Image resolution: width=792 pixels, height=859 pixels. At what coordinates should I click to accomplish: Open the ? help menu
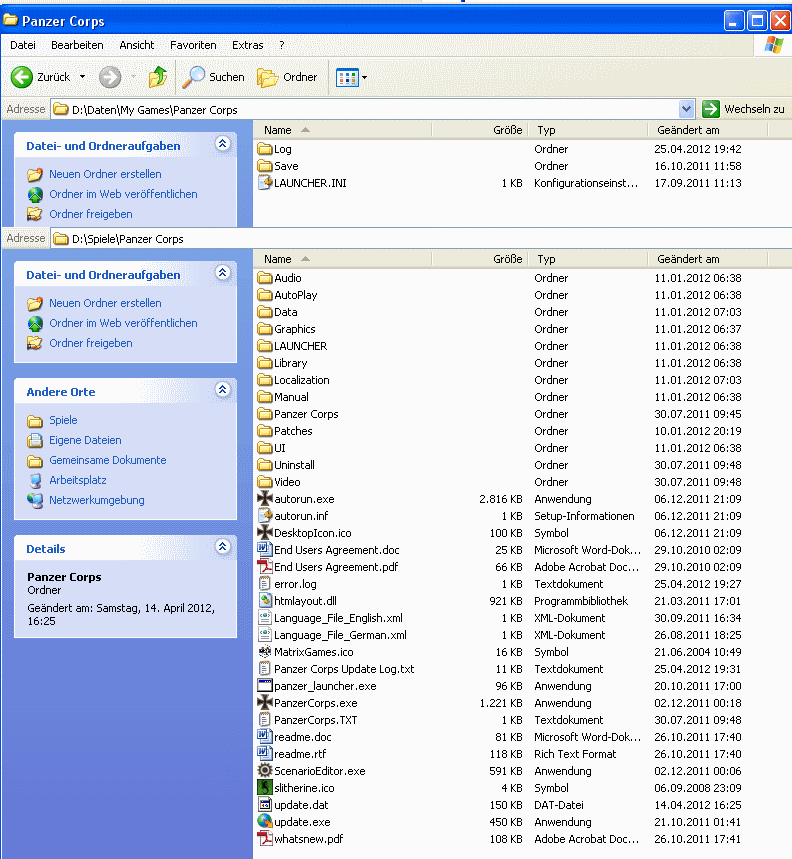pyautogui.click(x=282, y=45)
